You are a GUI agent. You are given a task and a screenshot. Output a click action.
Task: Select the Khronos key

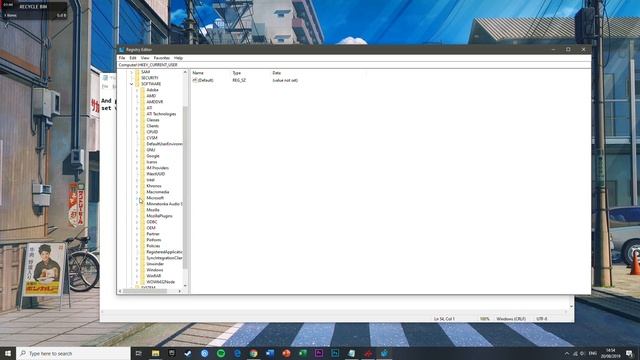[154, 186]
